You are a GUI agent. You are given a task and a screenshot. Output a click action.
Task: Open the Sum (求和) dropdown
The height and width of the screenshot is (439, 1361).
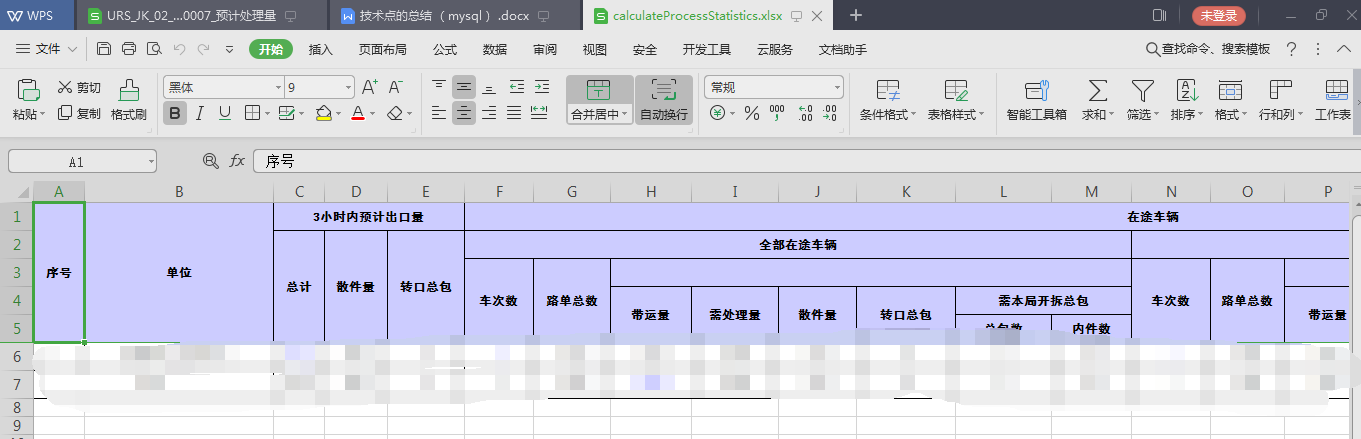point(1098,100)
